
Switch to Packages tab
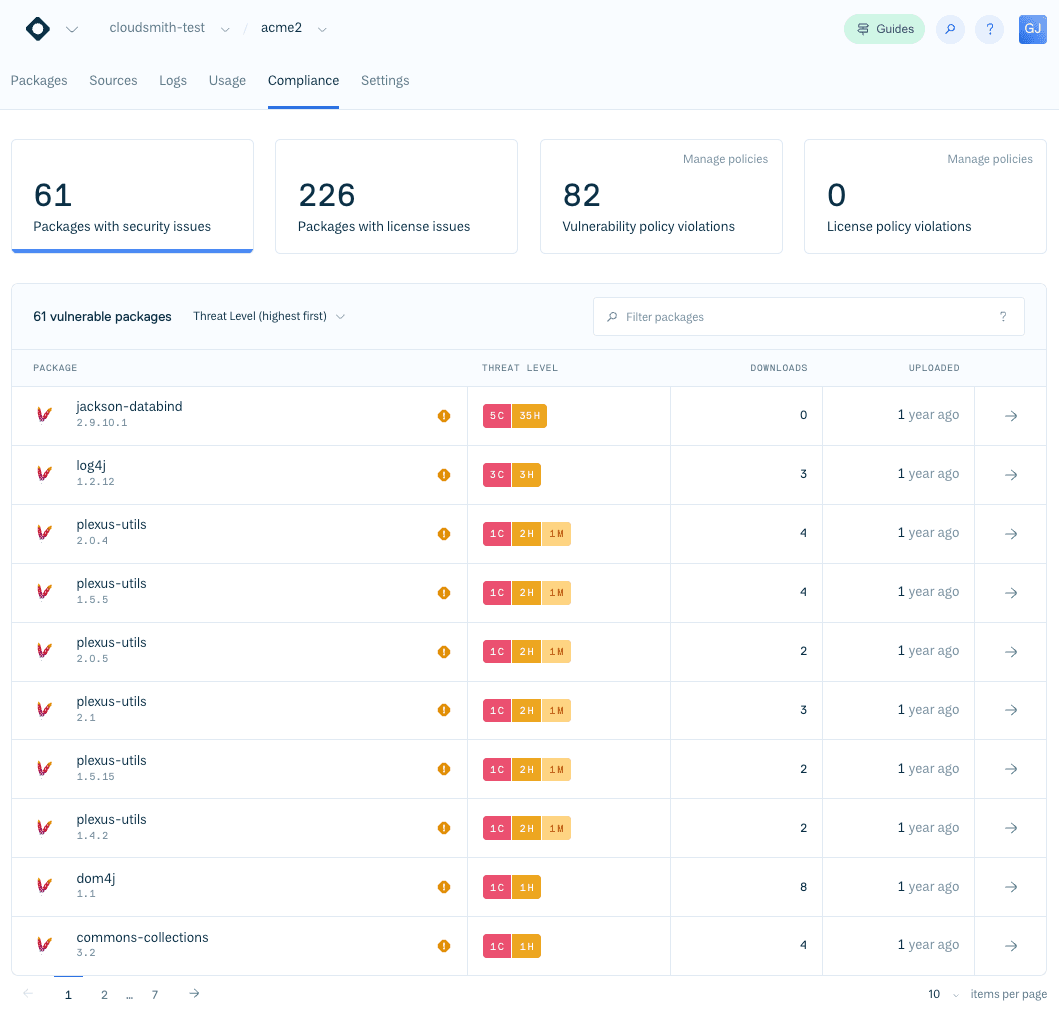pyautogui.click(x=39, y=80)
